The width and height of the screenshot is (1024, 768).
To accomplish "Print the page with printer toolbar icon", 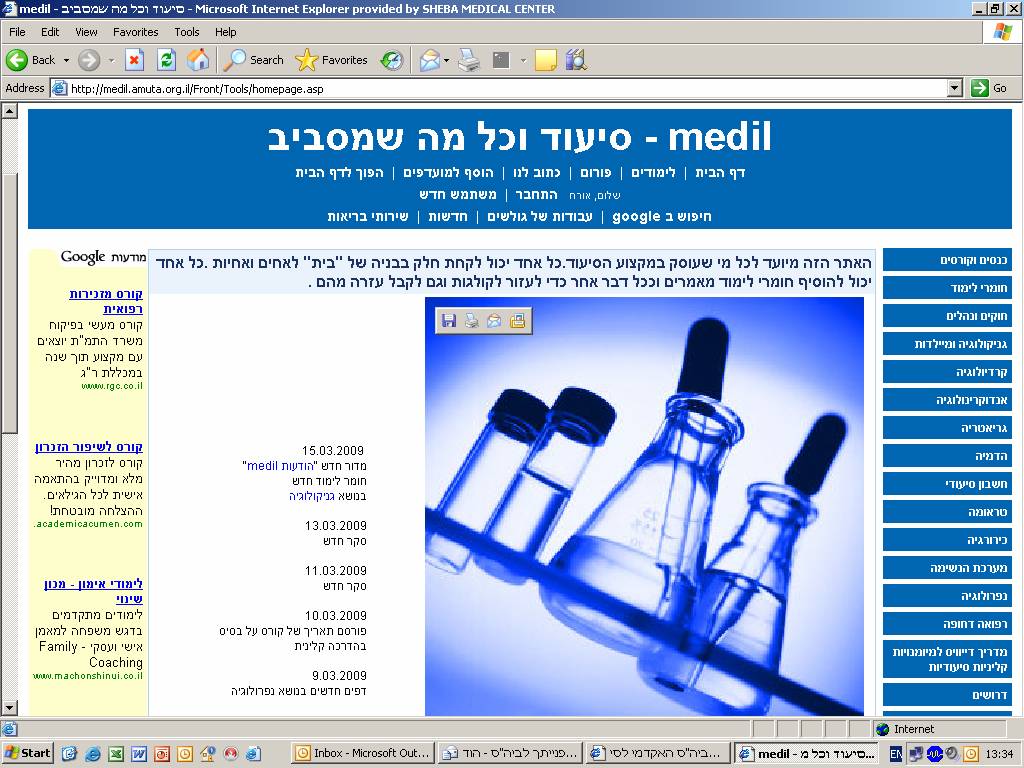I will click(x=469, y=60).
